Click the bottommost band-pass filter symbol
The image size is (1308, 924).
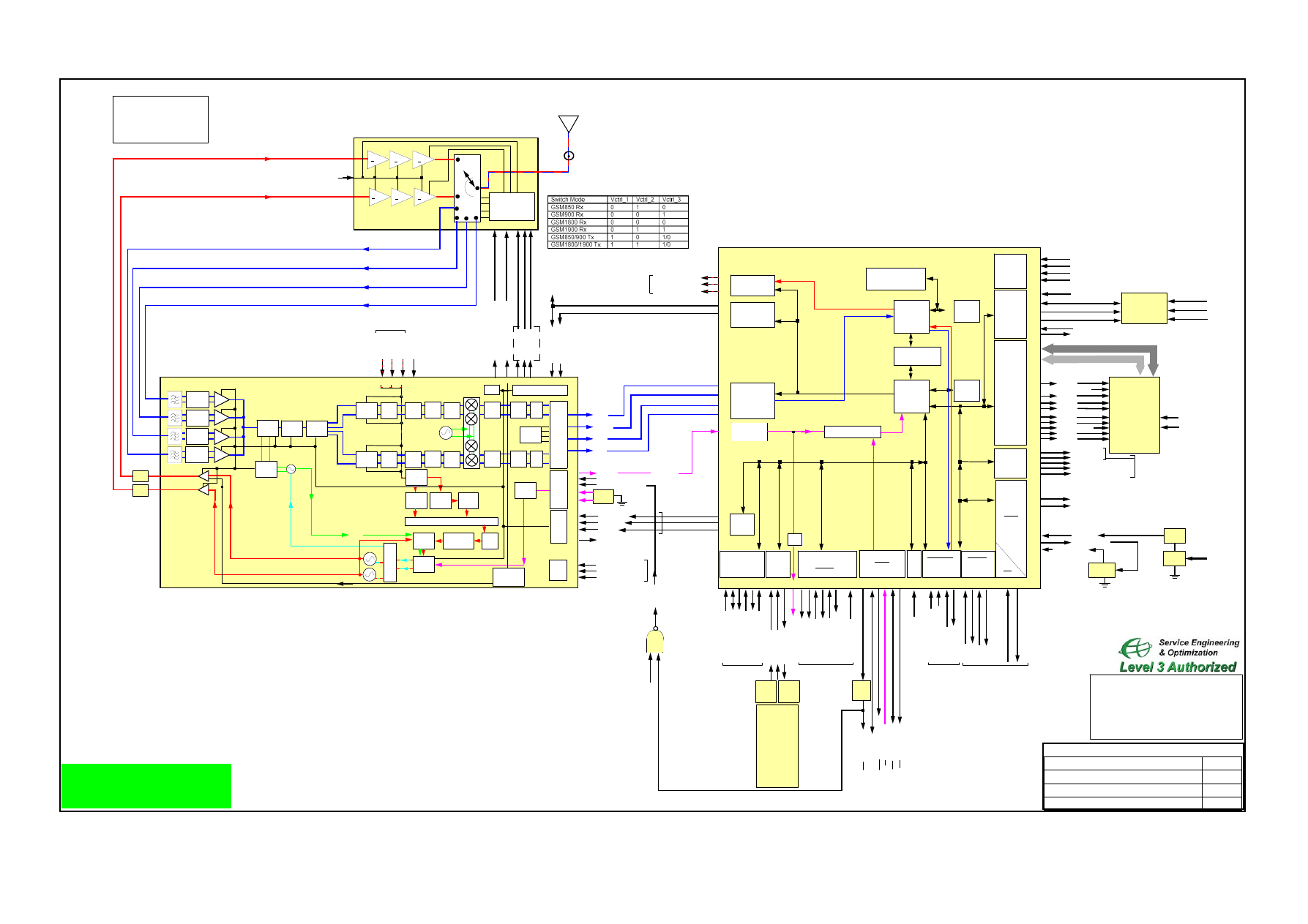[175, 455]
